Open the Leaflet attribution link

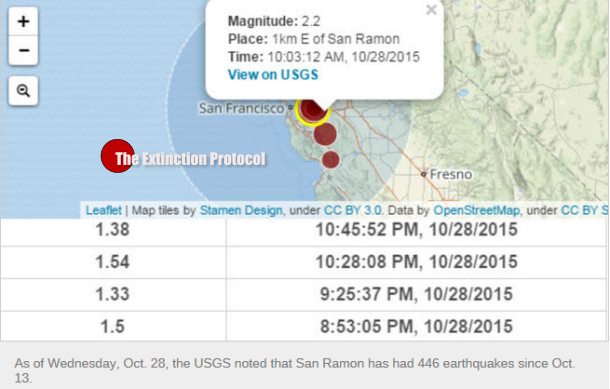[103, 210]
